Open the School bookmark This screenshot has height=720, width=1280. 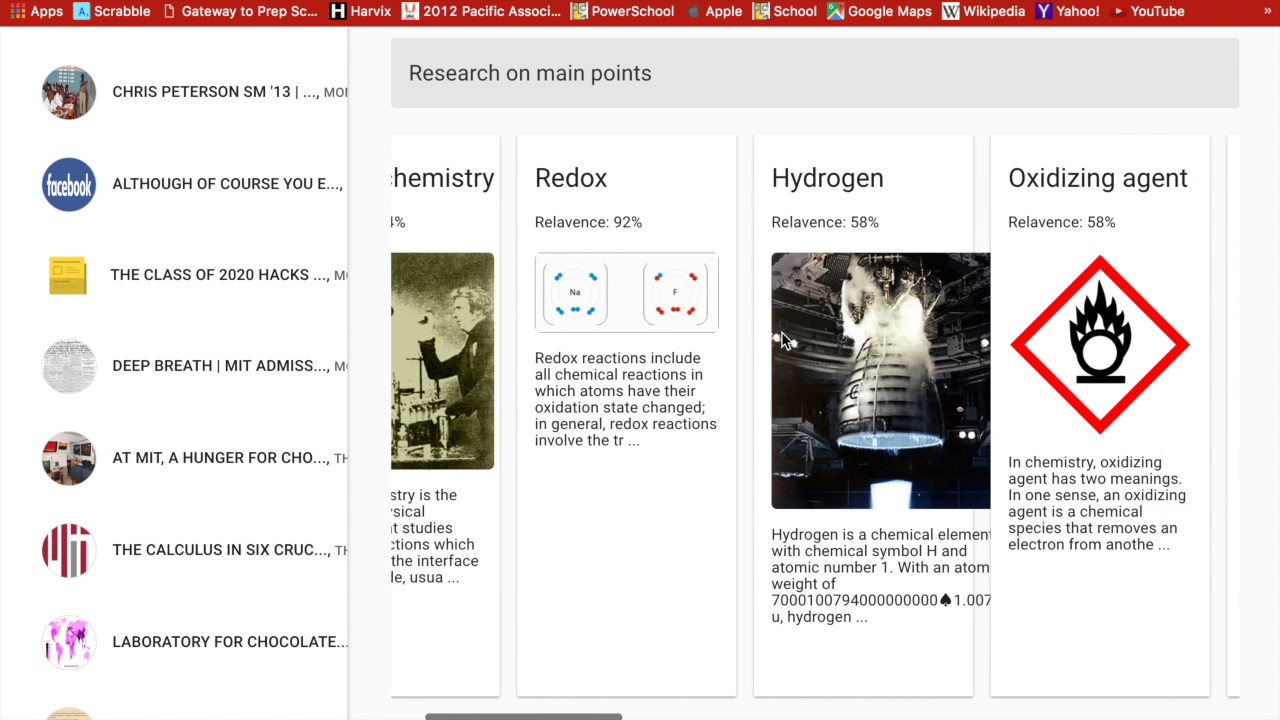[x=784, y=11]
